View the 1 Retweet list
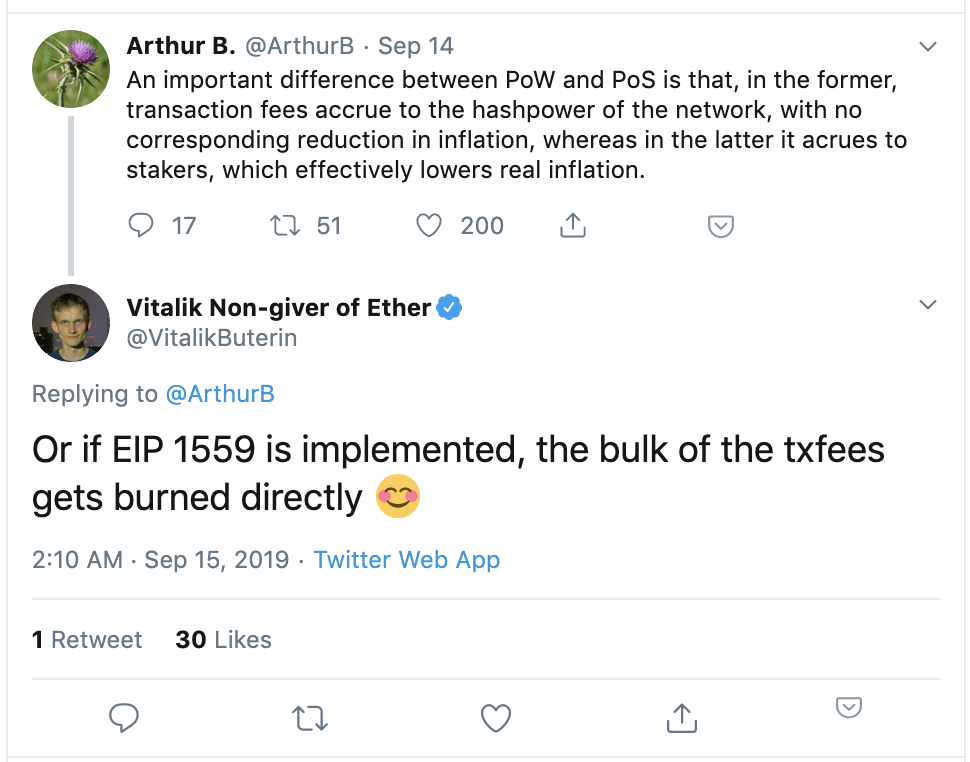Screen dimensions: 970x762 click(x=87, y=640)
